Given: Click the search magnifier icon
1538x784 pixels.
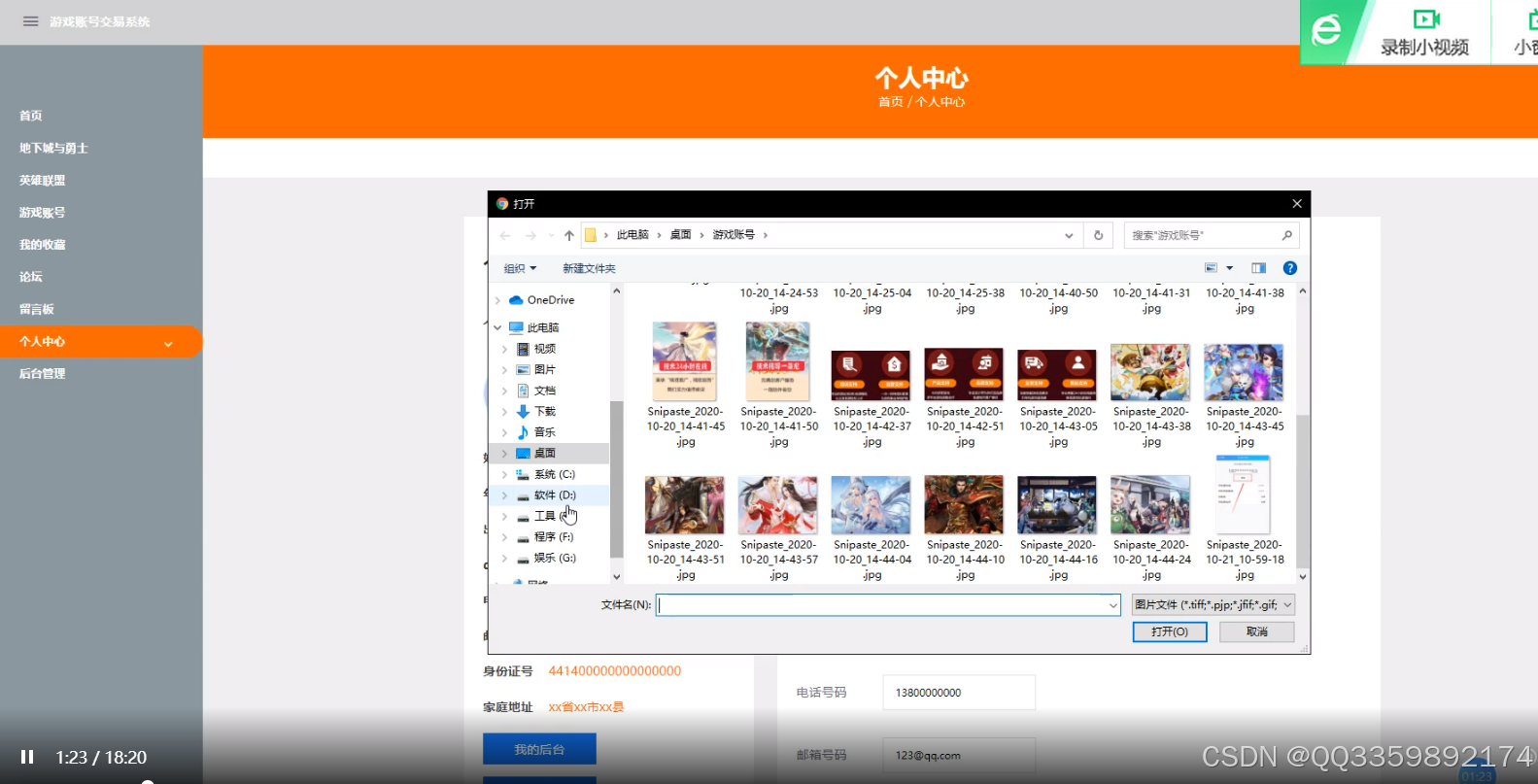Looking at the screenshot, I should [x=1287, y=235].
